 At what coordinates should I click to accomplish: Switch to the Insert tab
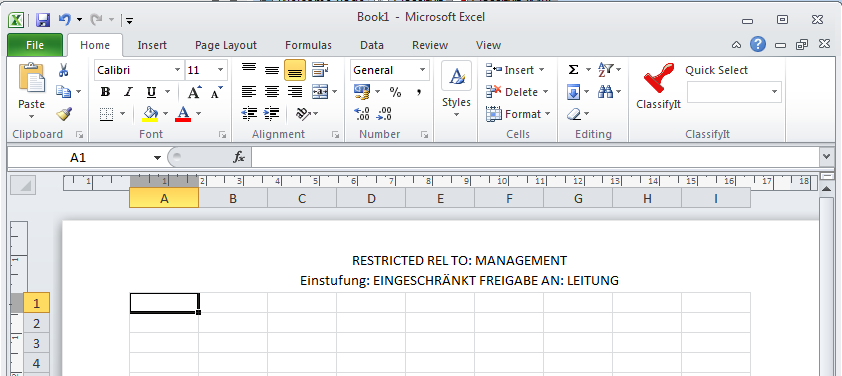152,45
